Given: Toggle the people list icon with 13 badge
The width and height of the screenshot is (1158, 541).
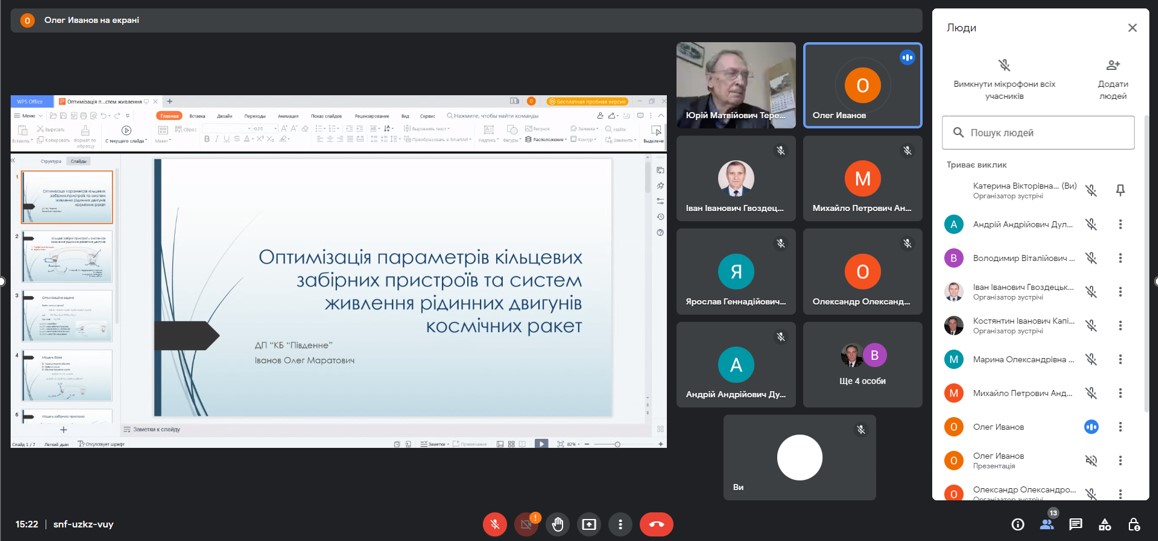Looking at the screenshot, I should pos(1047,524).
